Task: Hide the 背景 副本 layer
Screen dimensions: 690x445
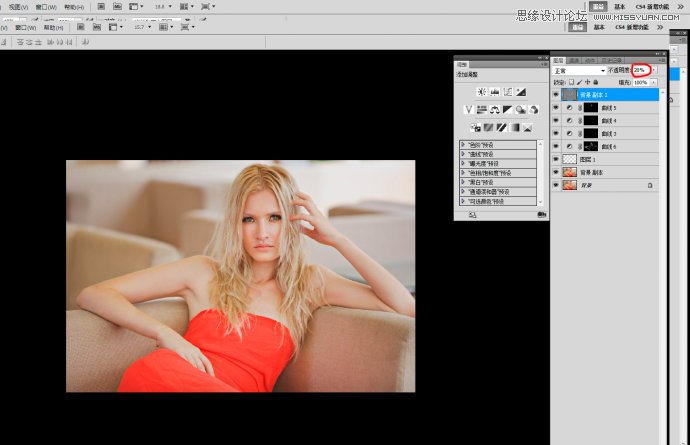Action: point(556,172)
